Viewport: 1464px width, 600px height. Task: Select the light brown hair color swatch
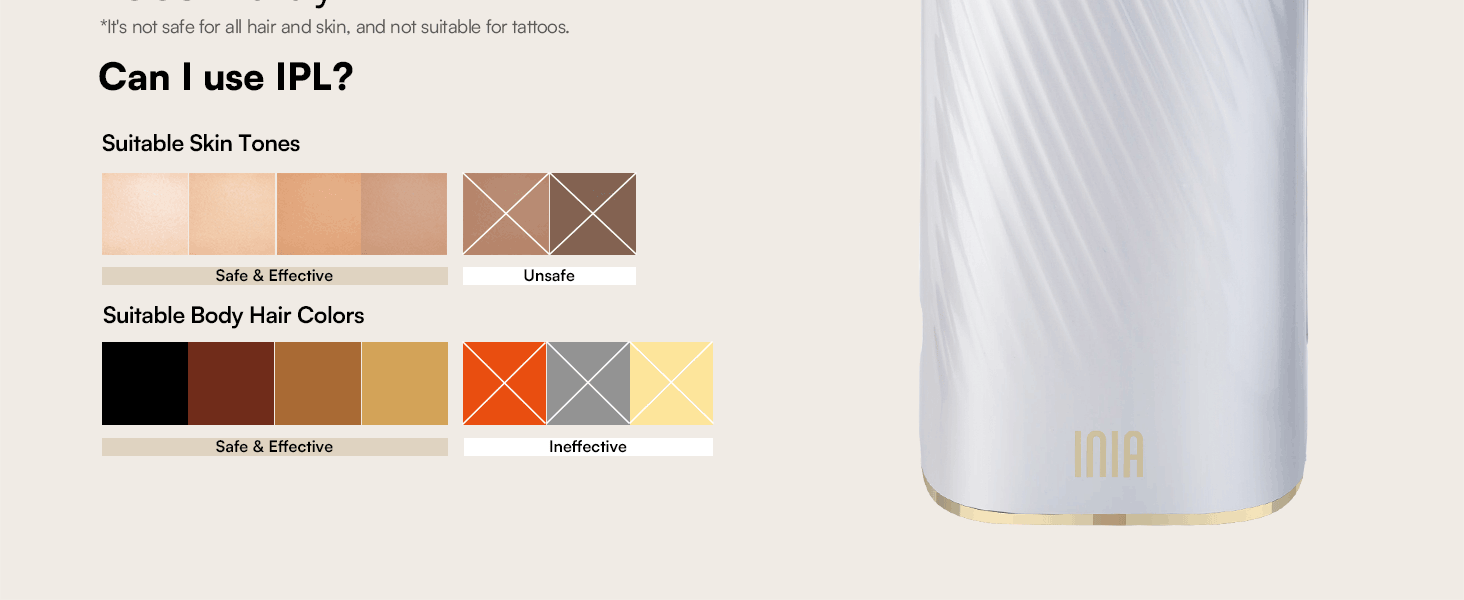318,384
